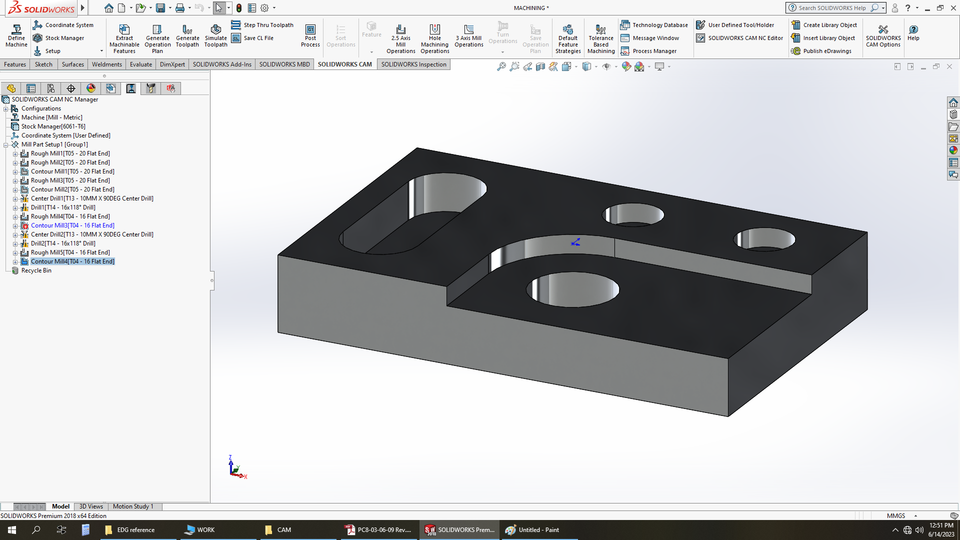This screenshot has width=960, height=540.
Task: Open Default Feature Strategies
Action: click(568, 38)
